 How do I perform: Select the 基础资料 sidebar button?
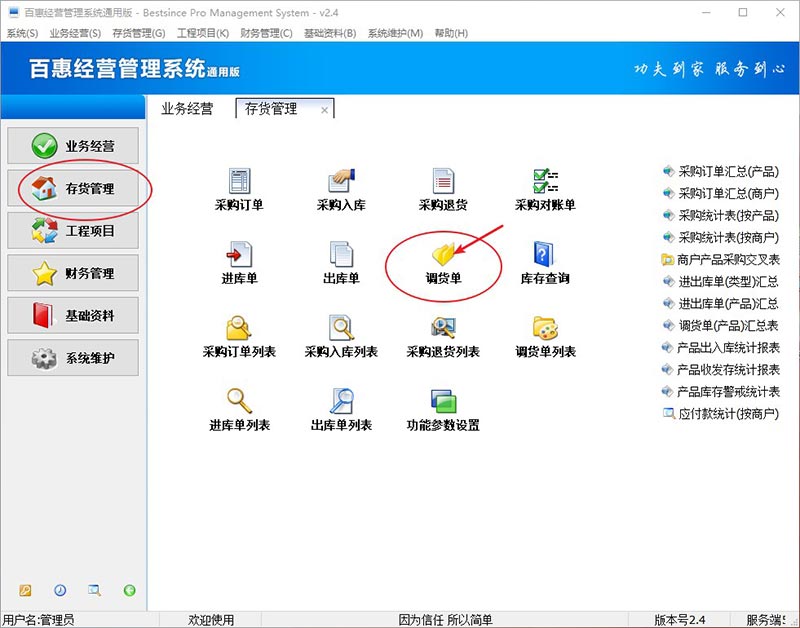pyautogui.click(x=73, y=315)
